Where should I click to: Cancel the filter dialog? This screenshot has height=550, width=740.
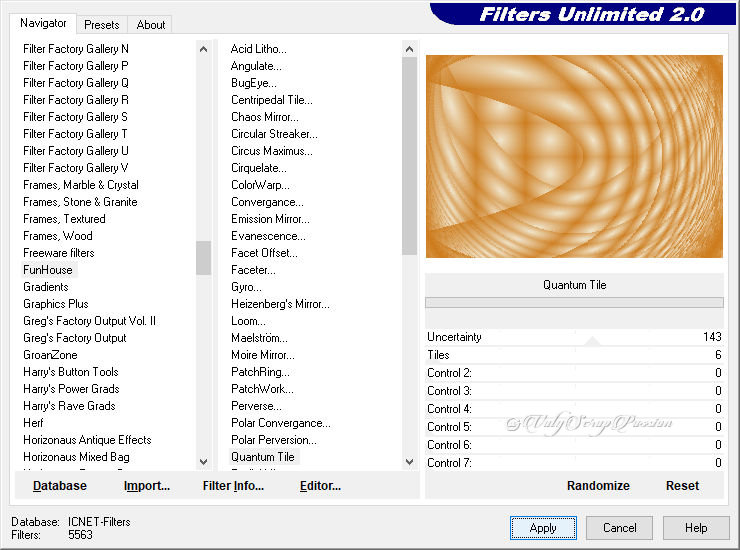tap(619, 528)
